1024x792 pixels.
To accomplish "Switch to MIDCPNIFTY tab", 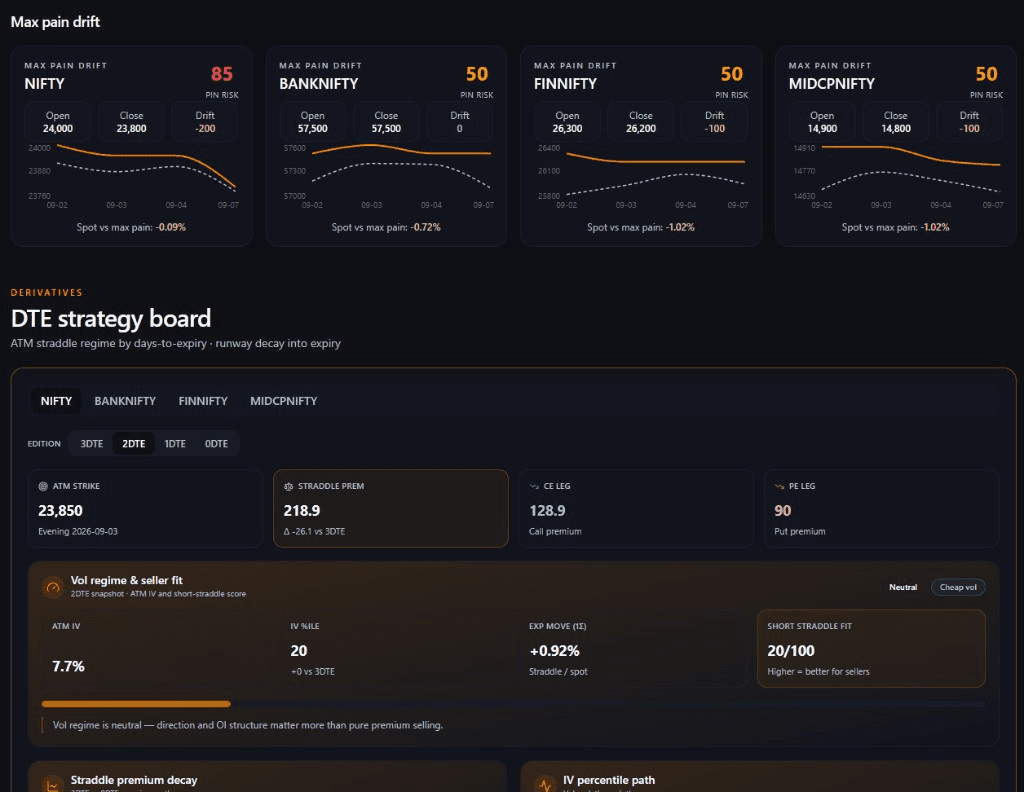I will pos(283,401).
